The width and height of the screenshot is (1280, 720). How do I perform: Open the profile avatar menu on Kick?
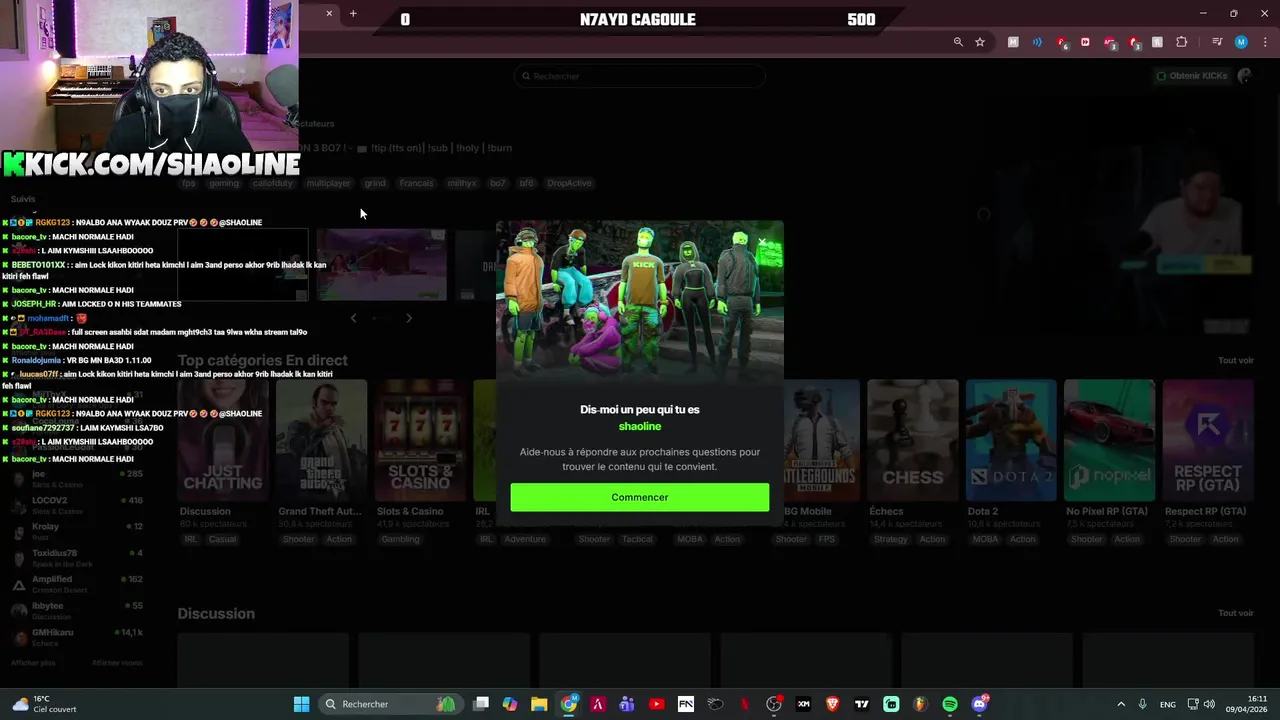pyautogui.click(x=1245, y=76)
